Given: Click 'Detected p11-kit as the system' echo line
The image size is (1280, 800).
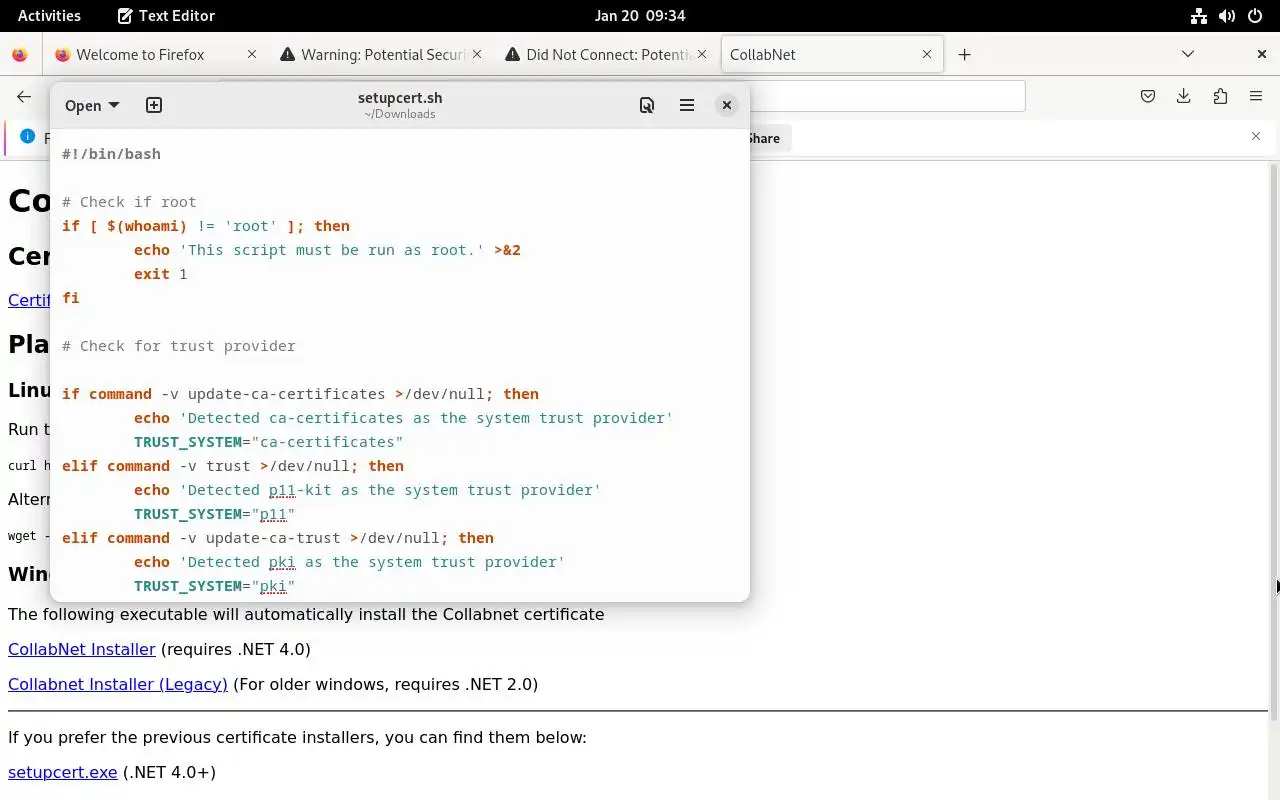Looking at the screenshot, I should [x=368, y=490].
